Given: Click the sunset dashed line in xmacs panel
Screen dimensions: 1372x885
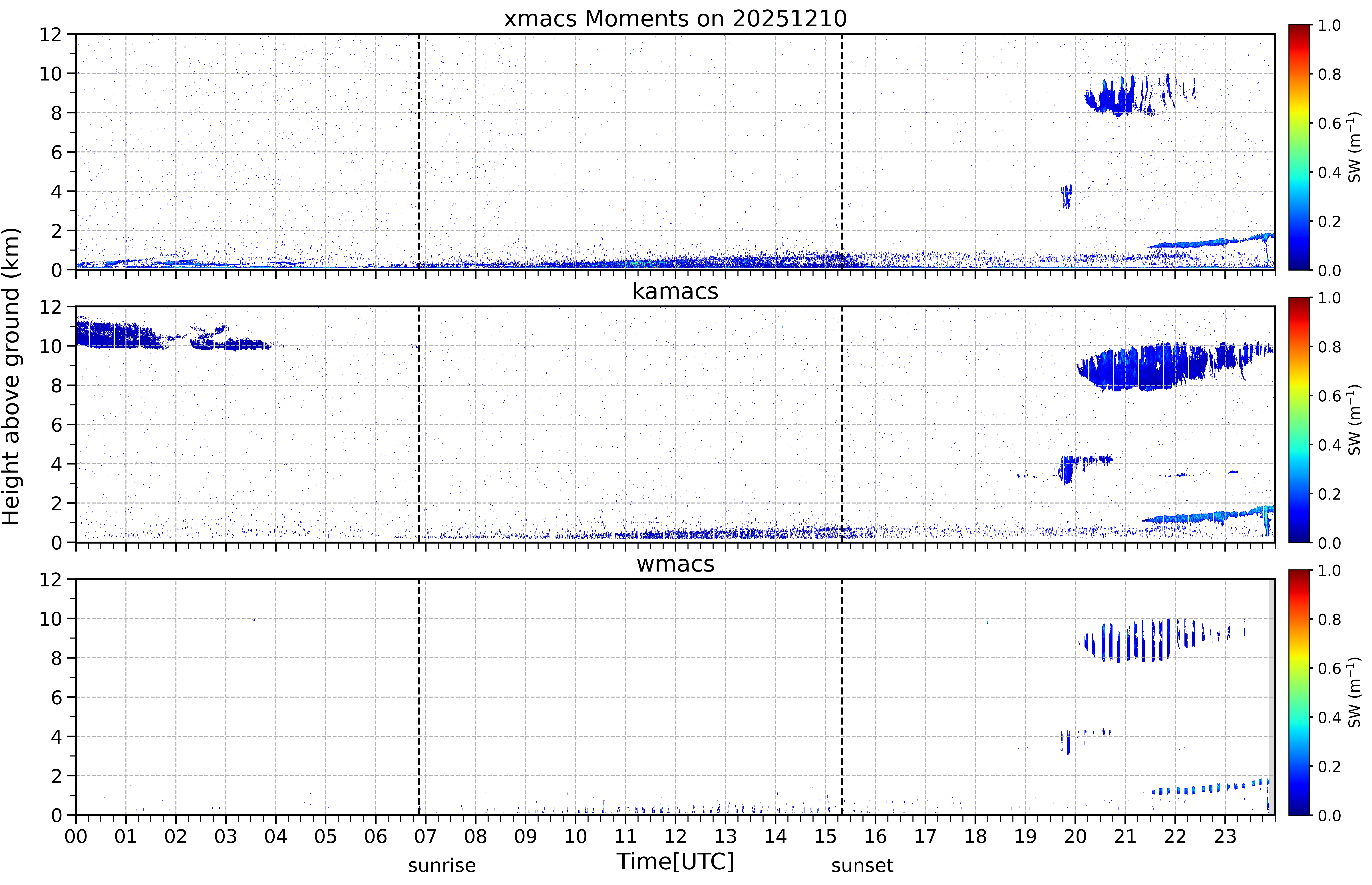Looking at the screenshot, I should click(842, 152).
